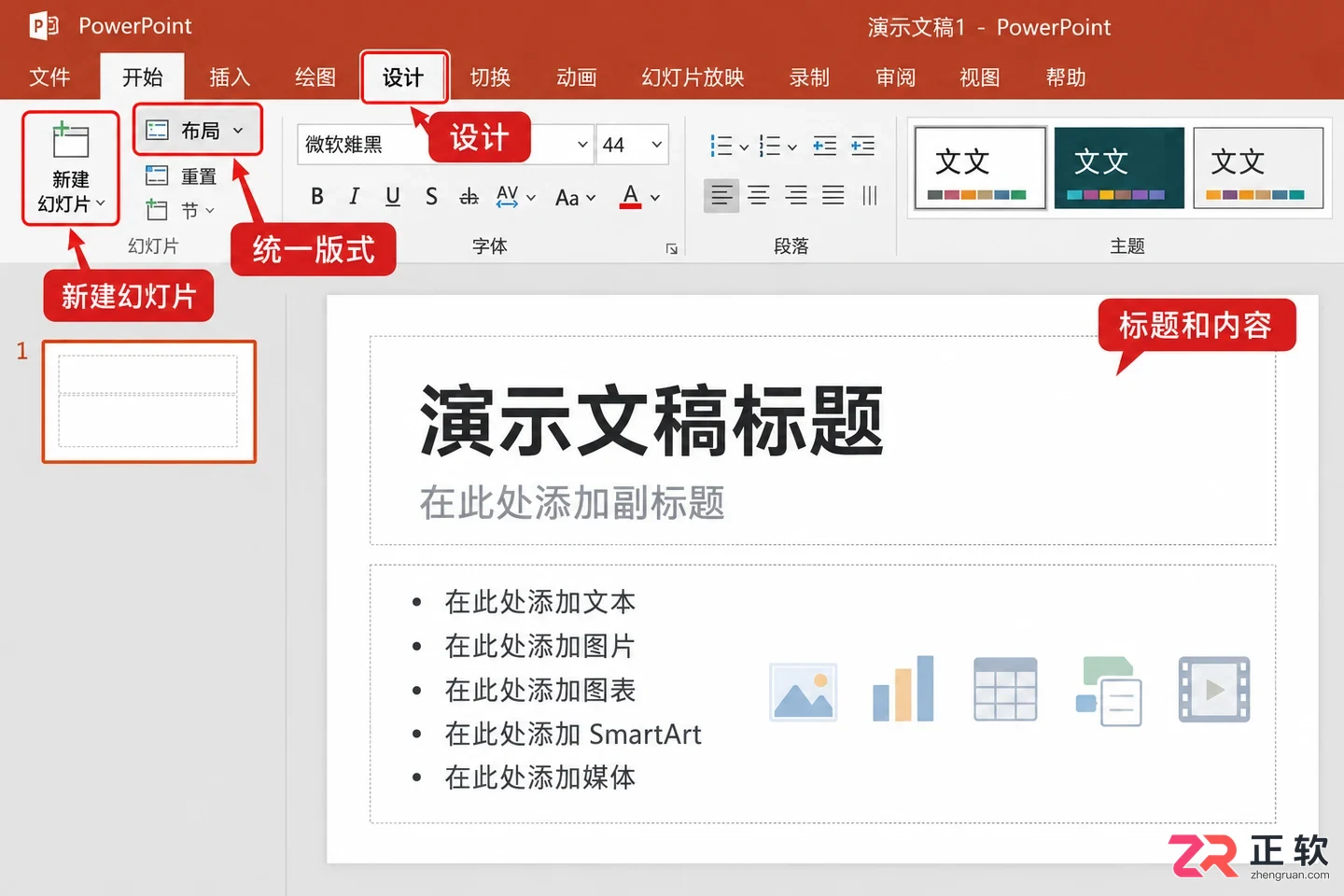Click the insert SmartArt placeholder icon
The width and height of the screenshot is (1344, 896).
1109,691
